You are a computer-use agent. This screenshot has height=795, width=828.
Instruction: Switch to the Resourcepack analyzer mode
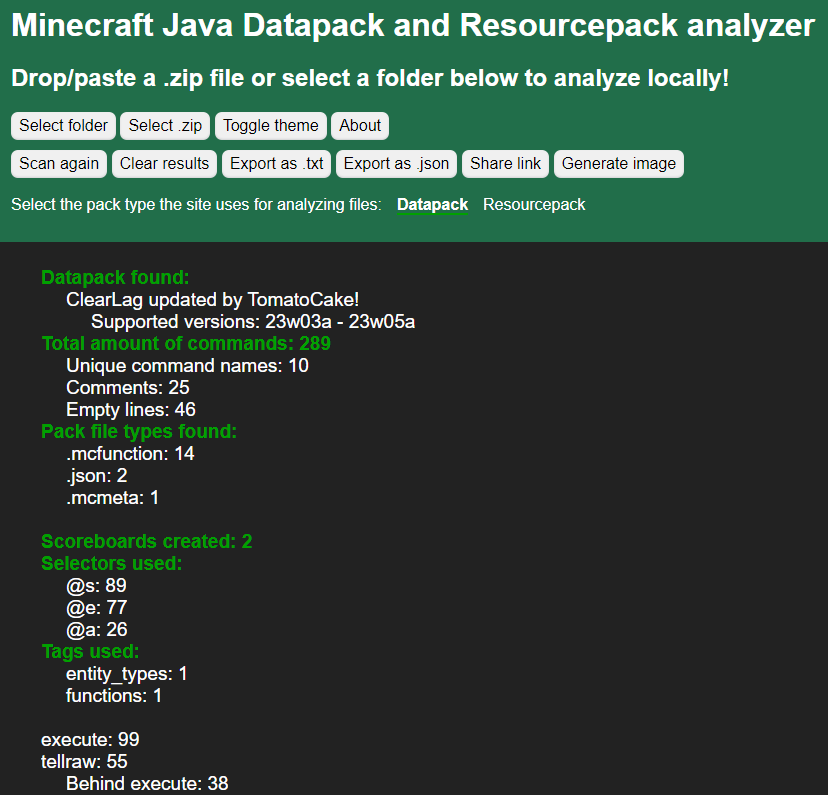[534, 204]
